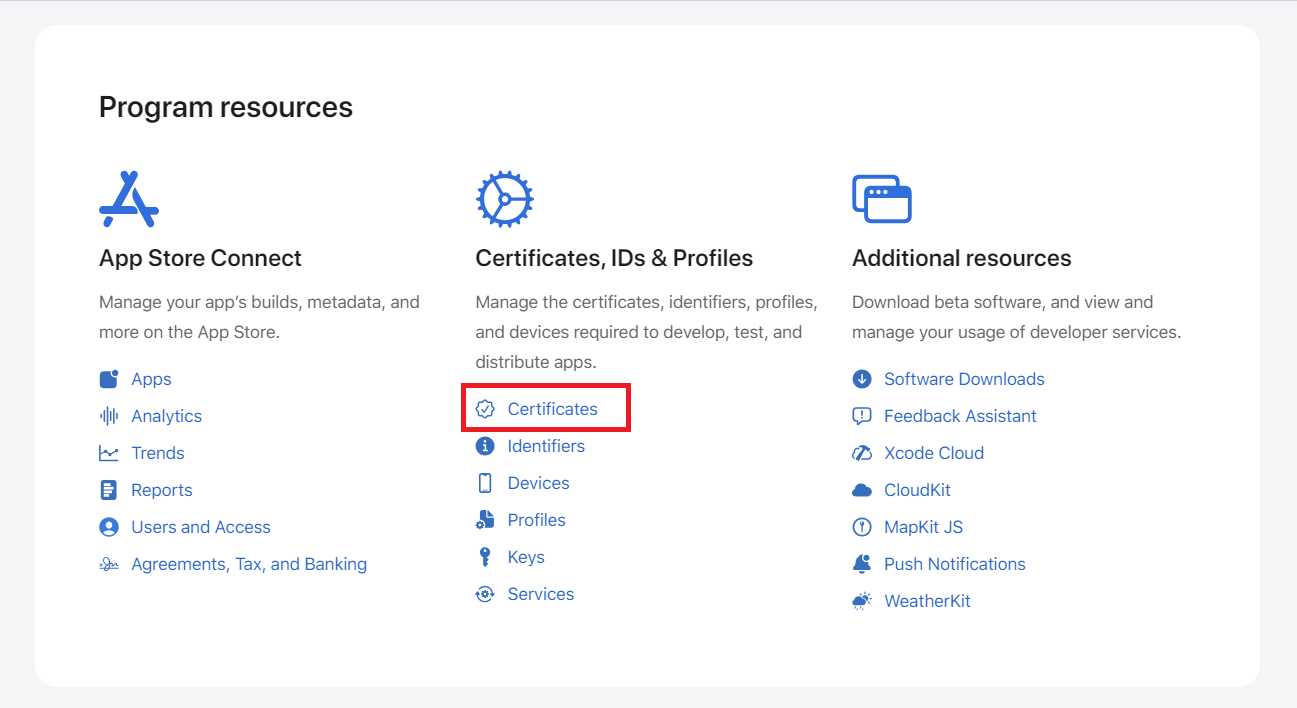Click the Devices phone icon
The image size is (1297, 708).
(x=485, y=483)
